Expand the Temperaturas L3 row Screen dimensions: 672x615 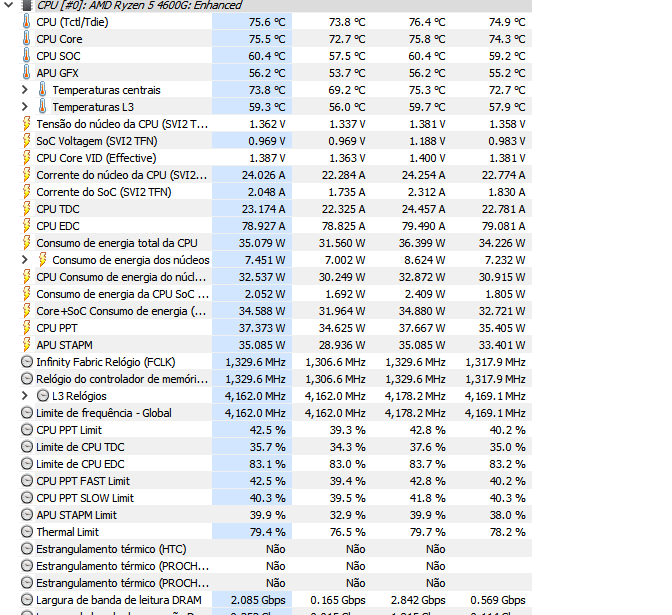[25, 107]
